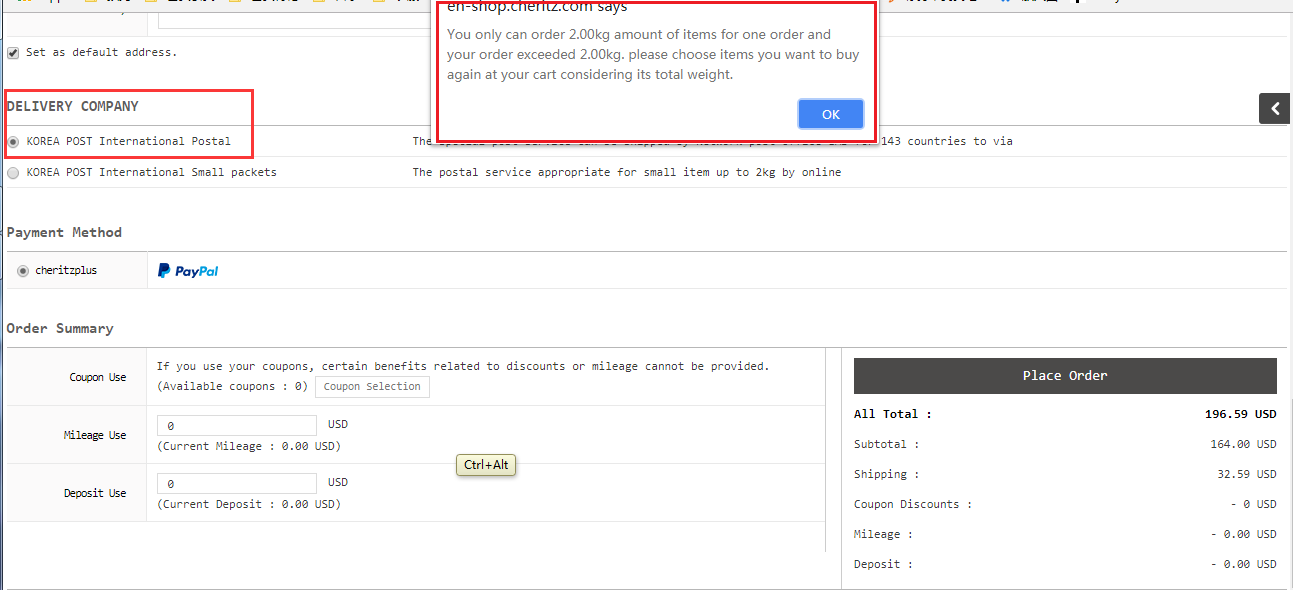The image size is (1293, 590).
Task: Click the Small packets up to 2kg description
Action: point(627,173)
